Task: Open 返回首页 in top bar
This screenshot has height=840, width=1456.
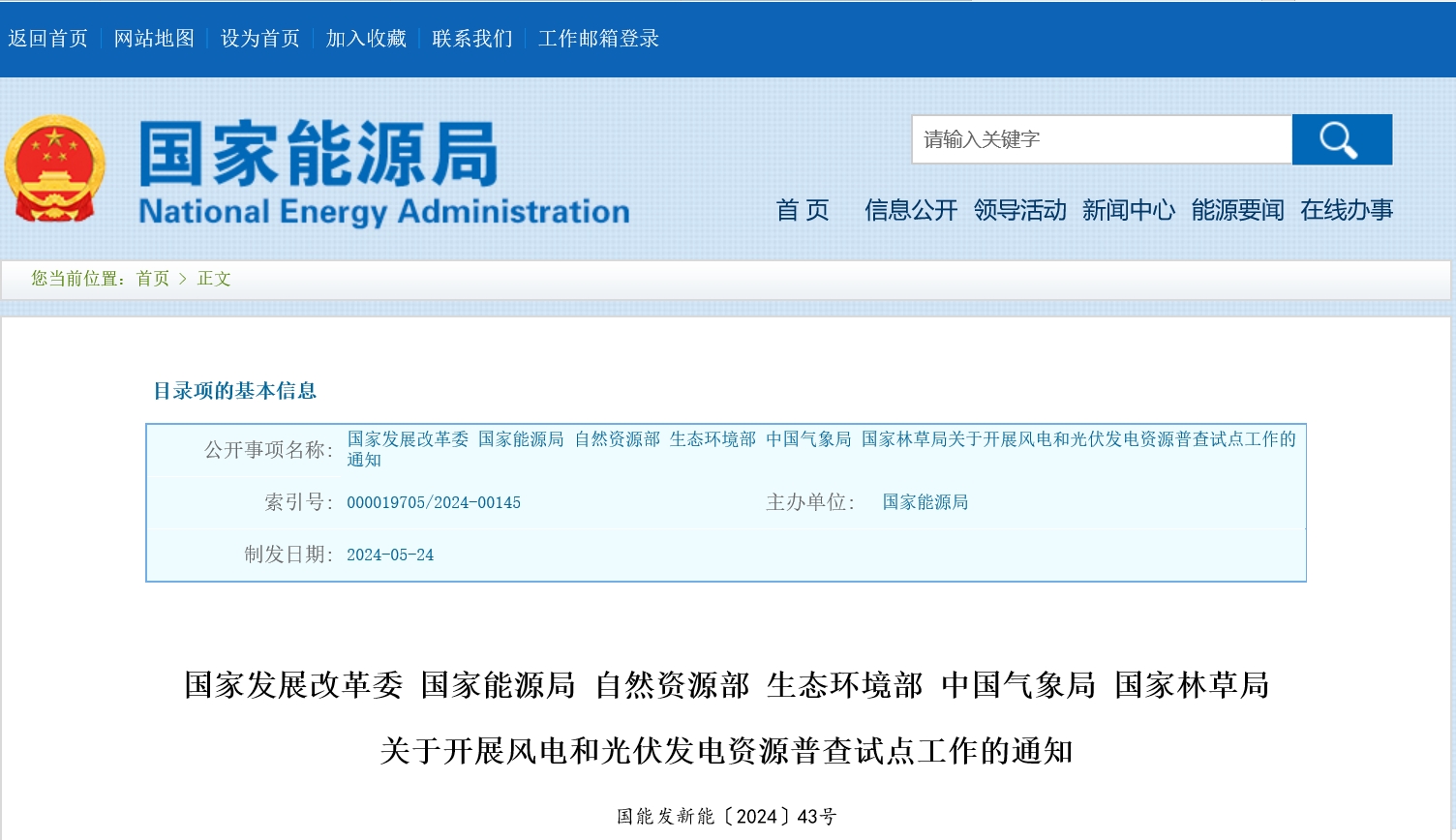Action: tap(48, 39)
